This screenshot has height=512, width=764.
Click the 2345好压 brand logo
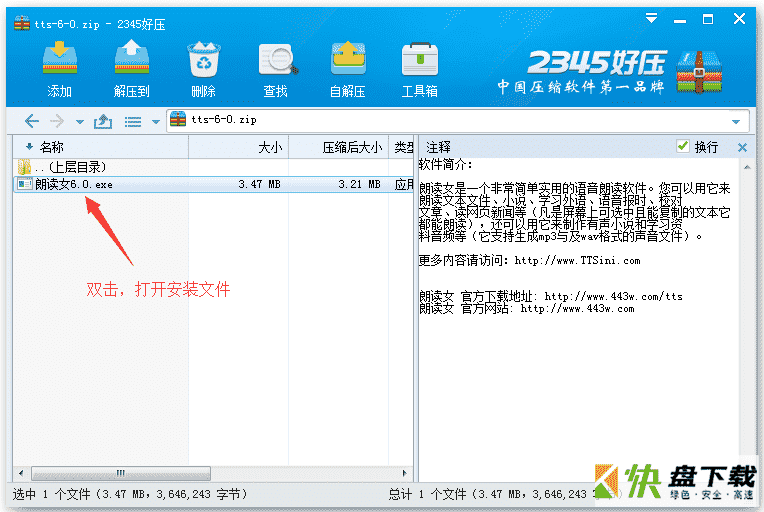tap(596, 62)
